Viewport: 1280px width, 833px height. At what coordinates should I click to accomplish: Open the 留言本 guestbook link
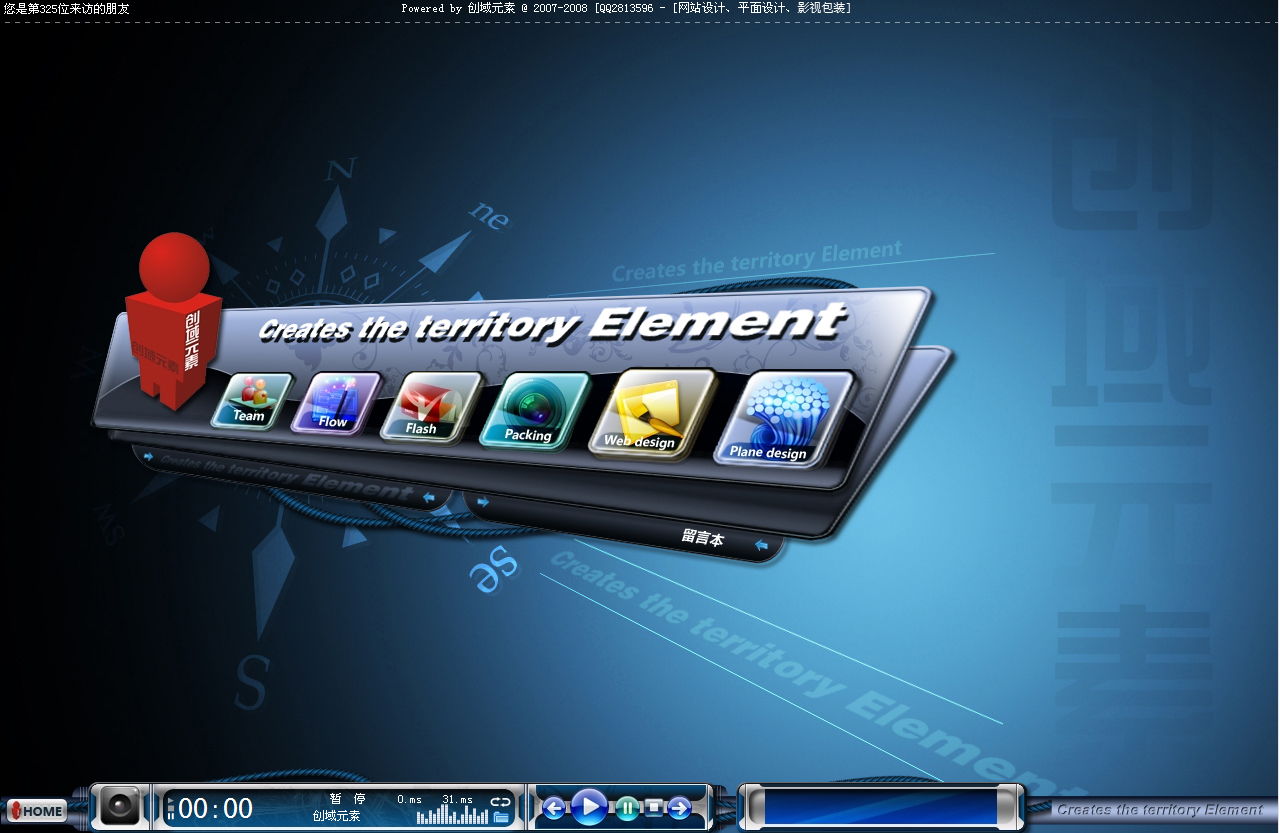702,538
